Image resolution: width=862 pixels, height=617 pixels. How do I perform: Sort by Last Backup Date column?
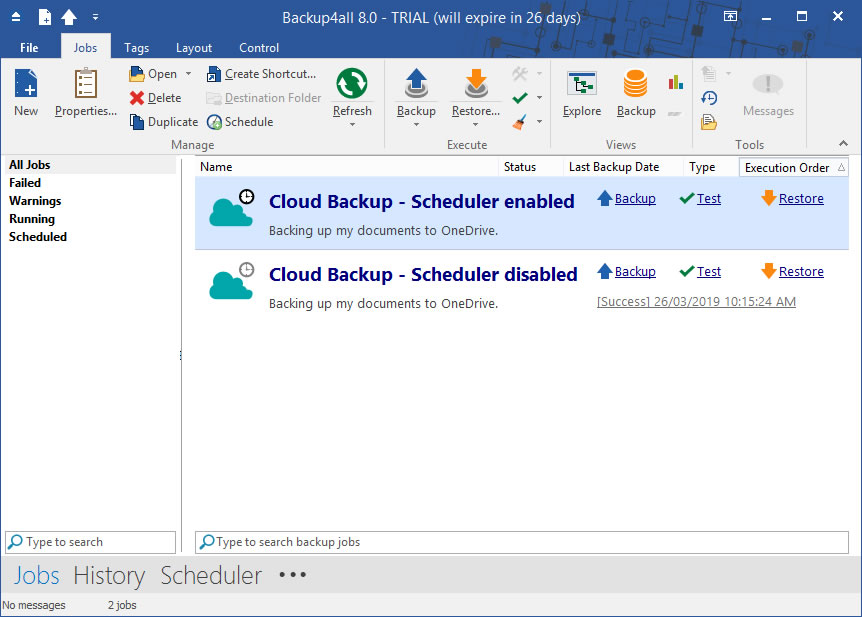[623, 167]
